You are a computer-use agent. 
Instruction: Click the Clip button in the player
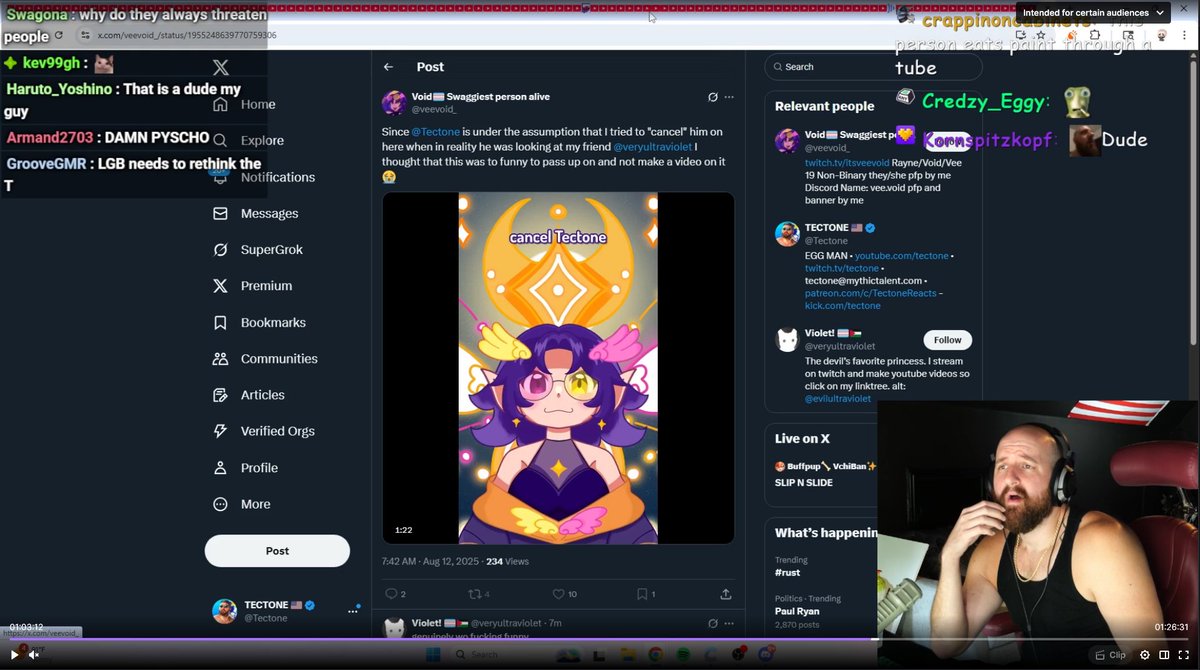tap(1110, 655)
